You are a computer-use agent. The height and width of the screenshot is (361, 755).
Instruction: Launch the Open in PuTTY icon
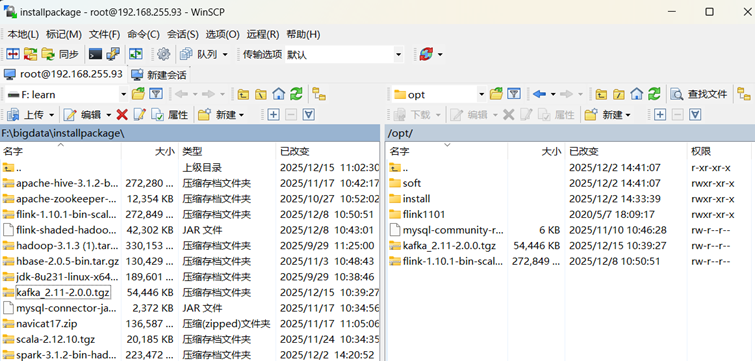coord(113,54)
